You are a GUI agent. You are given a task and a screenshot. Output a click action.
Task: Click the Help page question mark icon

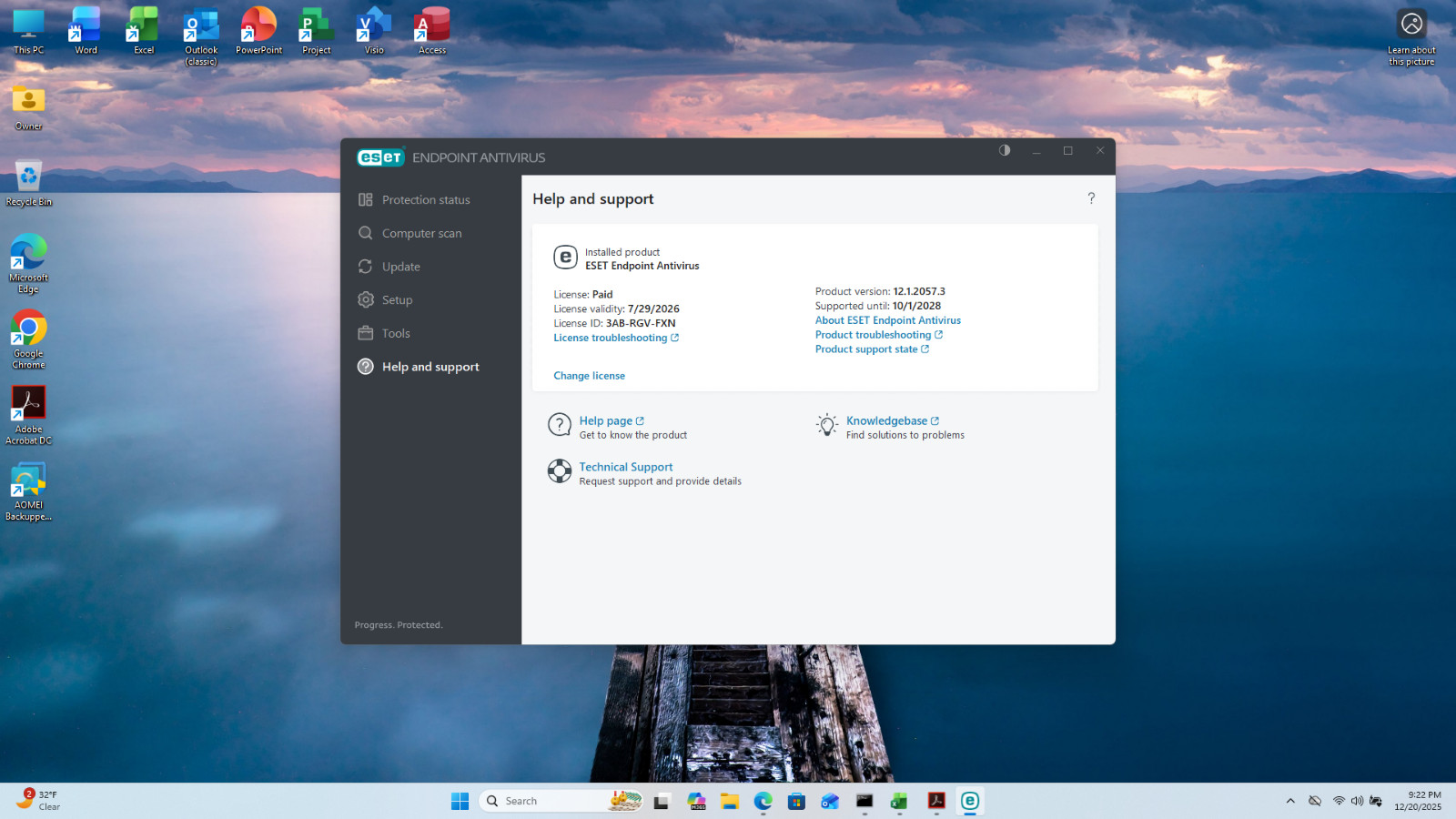coord(559,425)
